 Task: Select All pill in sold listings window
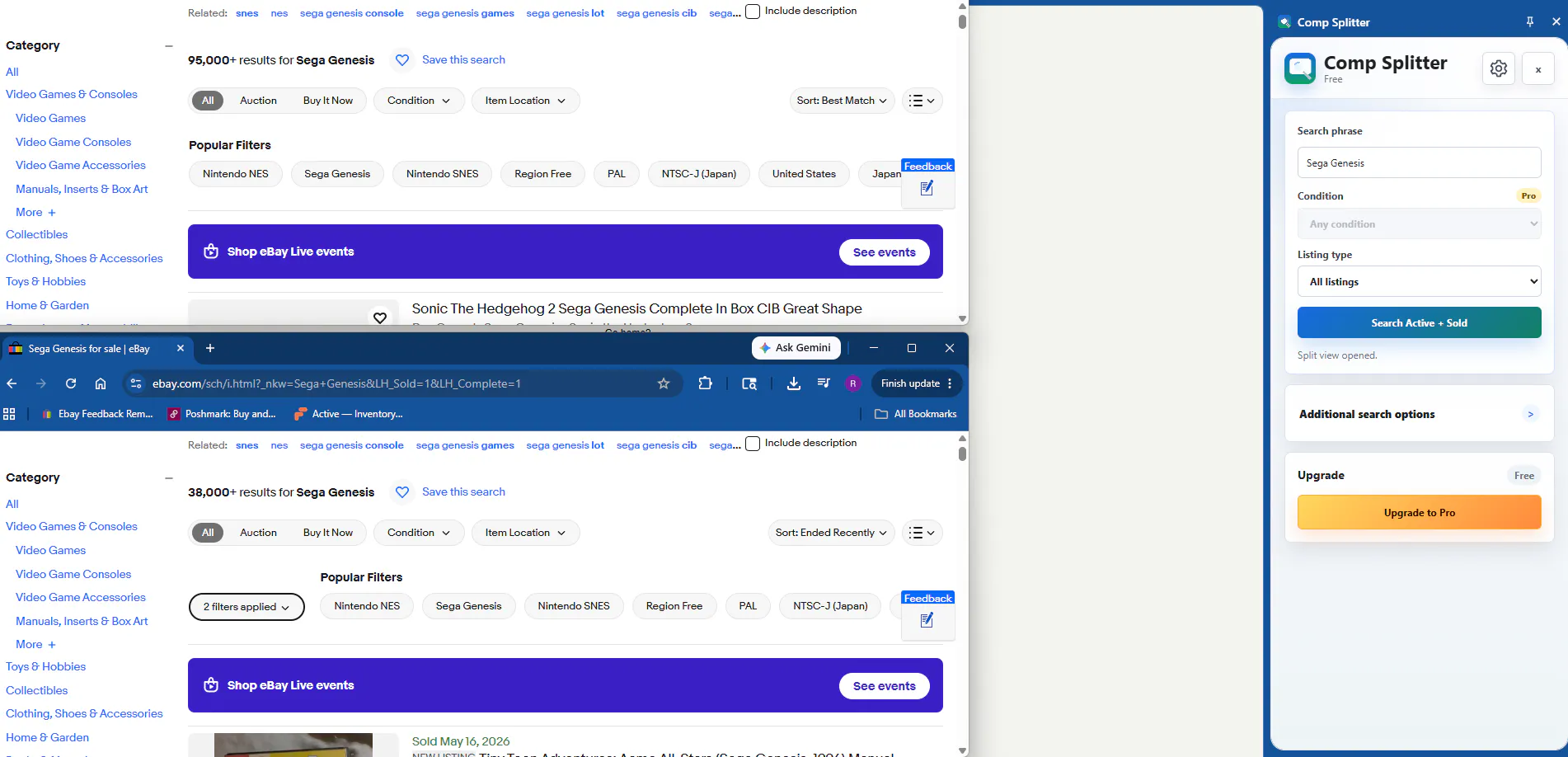coord(208,533)
